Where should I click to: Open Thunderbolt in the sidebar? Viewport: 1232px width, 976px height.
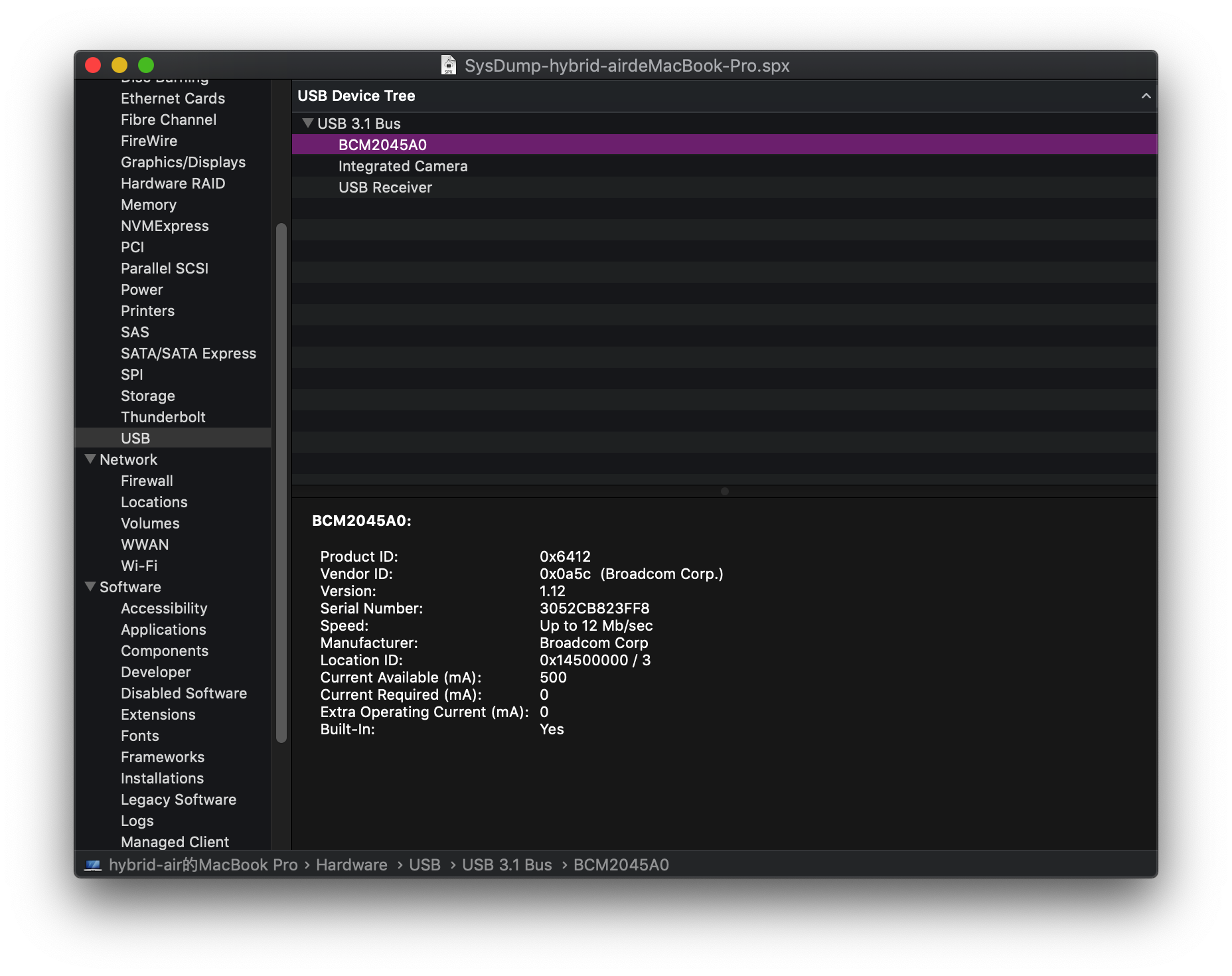(x=163, y=417)
